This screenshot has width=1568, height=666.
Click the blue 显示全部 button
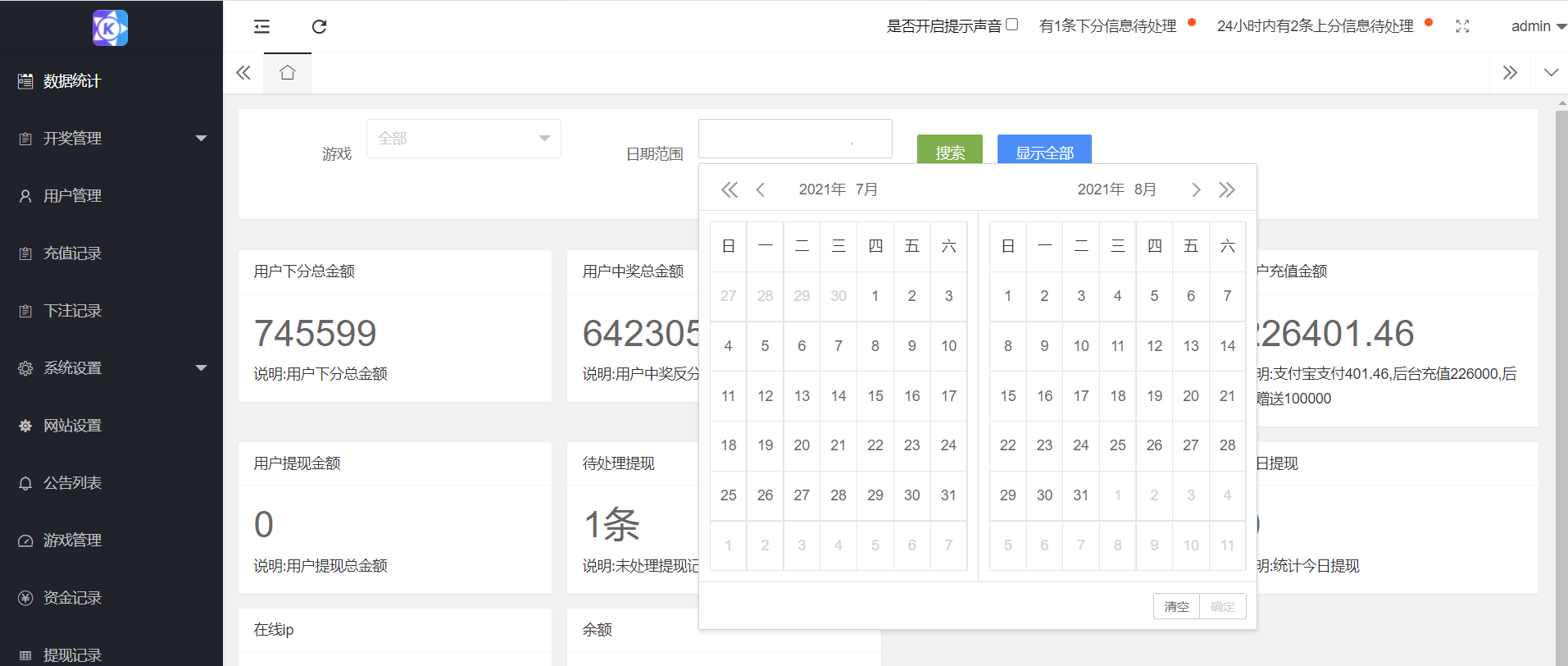1044,150
